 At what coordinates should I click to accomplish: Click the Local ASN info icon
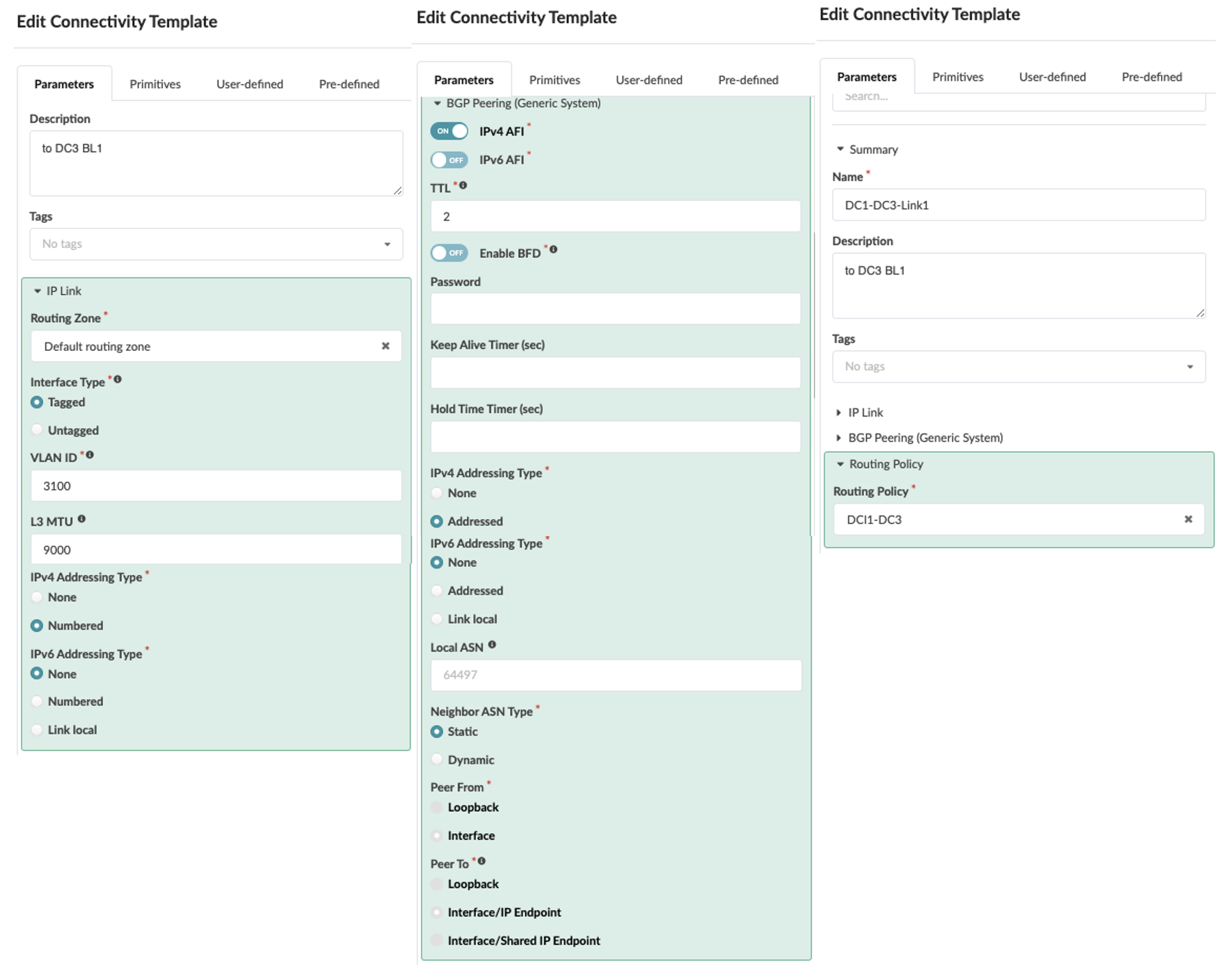pyautogui.click(x=492, y=645)
